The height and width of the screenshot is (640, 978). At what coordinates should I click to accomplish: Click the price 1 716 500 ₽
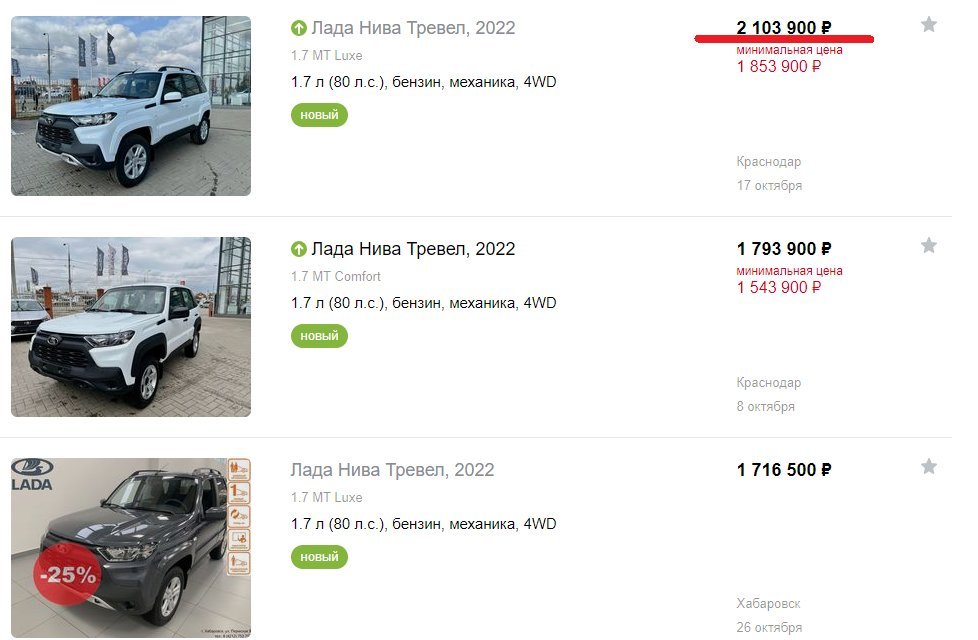(x=784, y=470)
